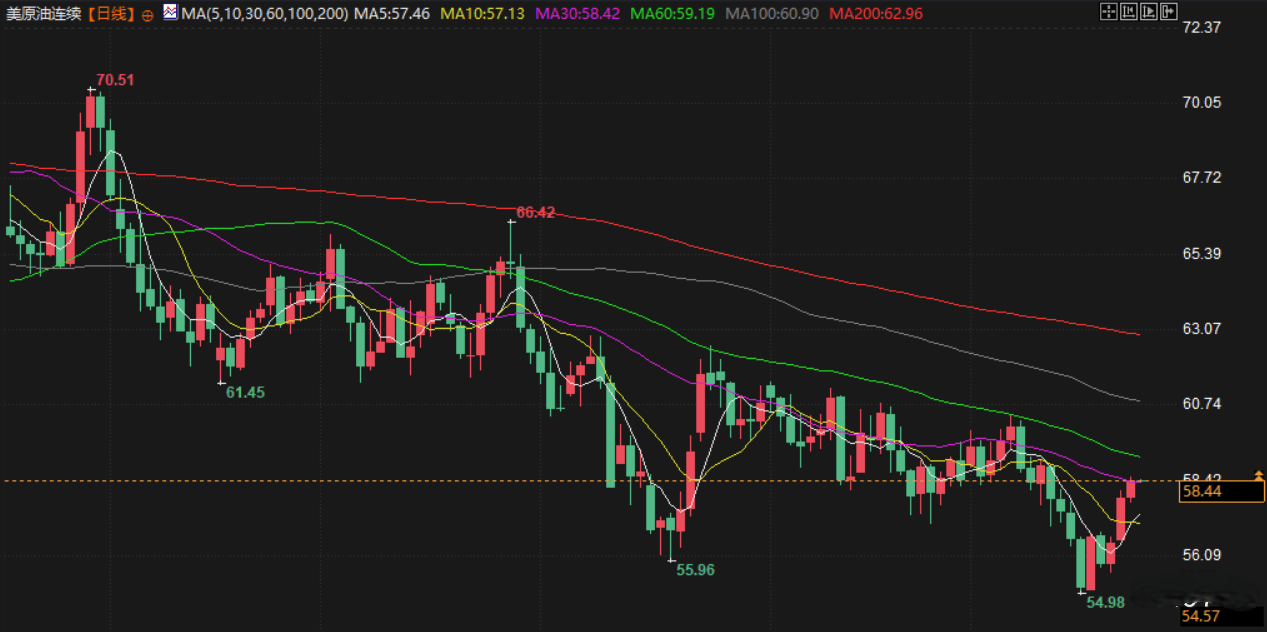Click the panel export arrow icon

coord(1167,13)
